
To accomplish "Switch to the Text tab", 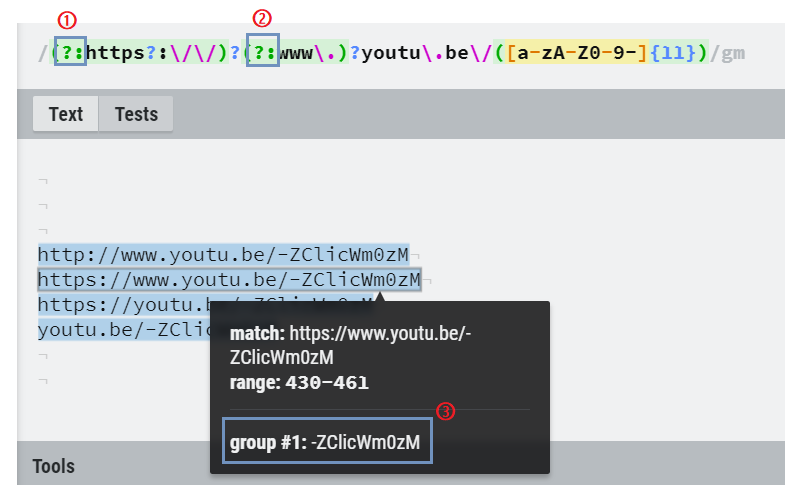I will click(x=66, y=114).
